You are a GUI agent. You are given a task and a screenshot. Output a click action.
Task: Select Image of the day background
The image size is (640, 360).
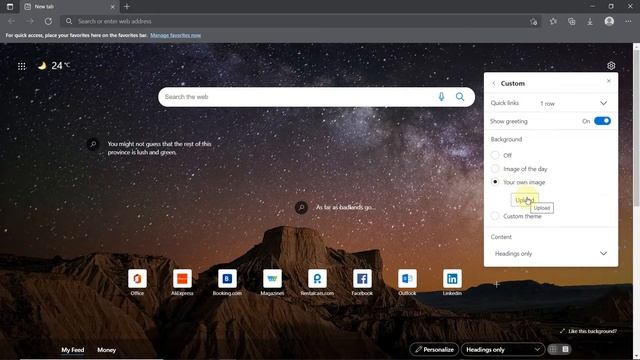coord(495,169)
